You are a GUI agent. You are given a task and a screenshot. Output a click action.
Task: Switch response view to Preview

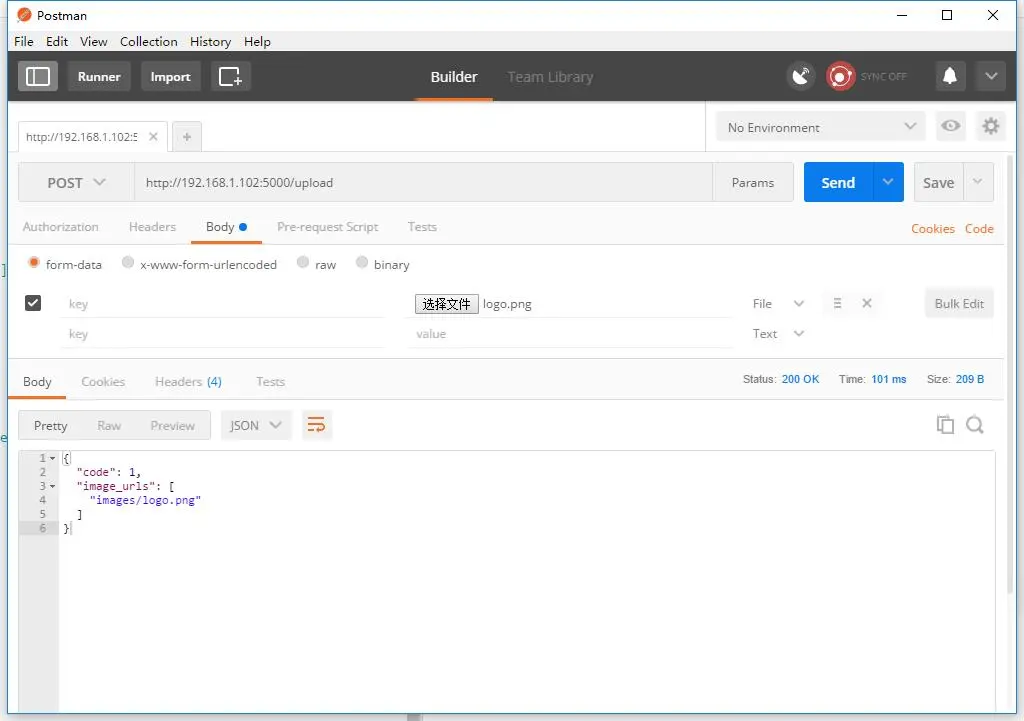pyautogui.click(x=172, y=425)
